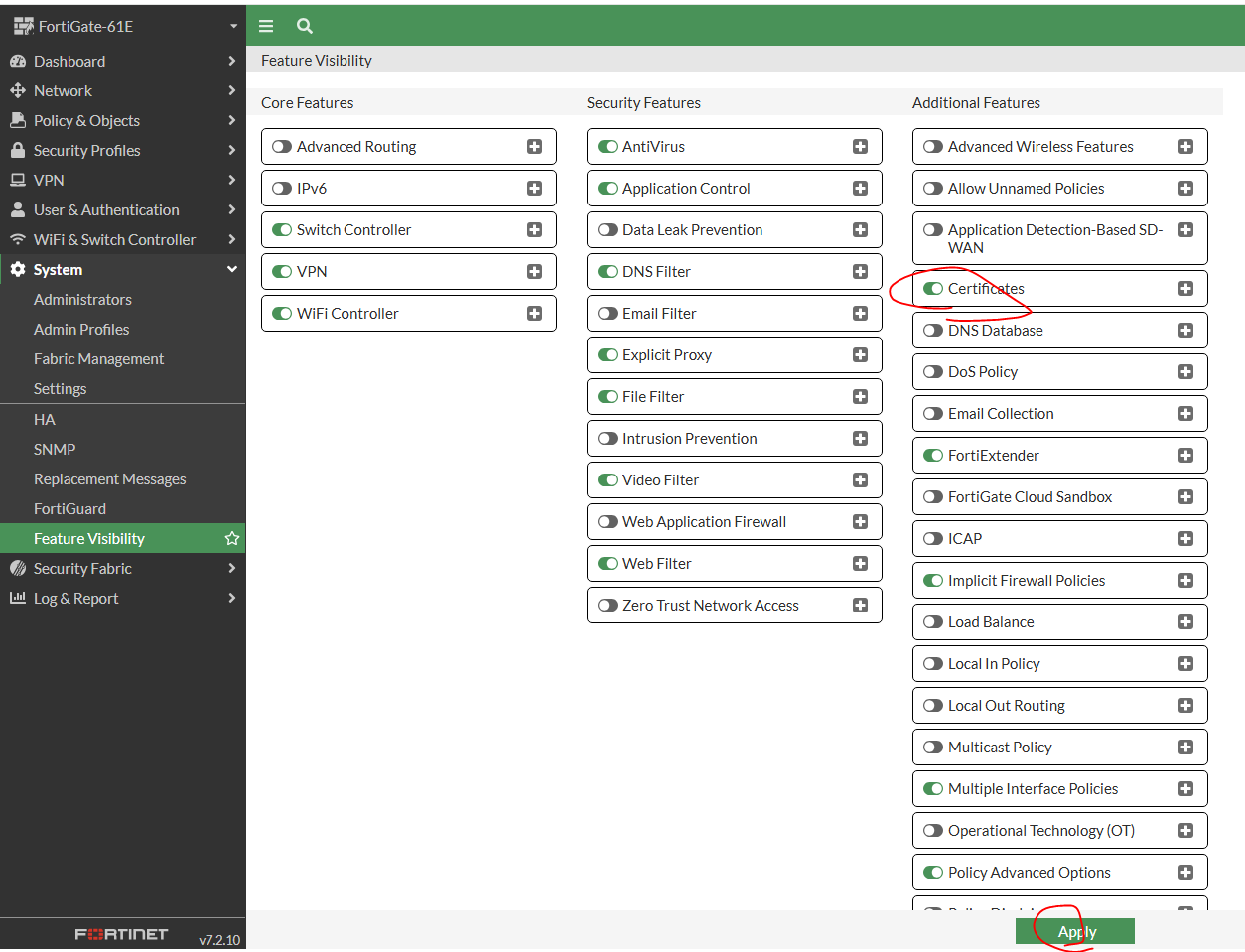Screen dimensions: 1245x952
Task: Click the WiFi signal icon in sidebar
Action: [18, 239]
